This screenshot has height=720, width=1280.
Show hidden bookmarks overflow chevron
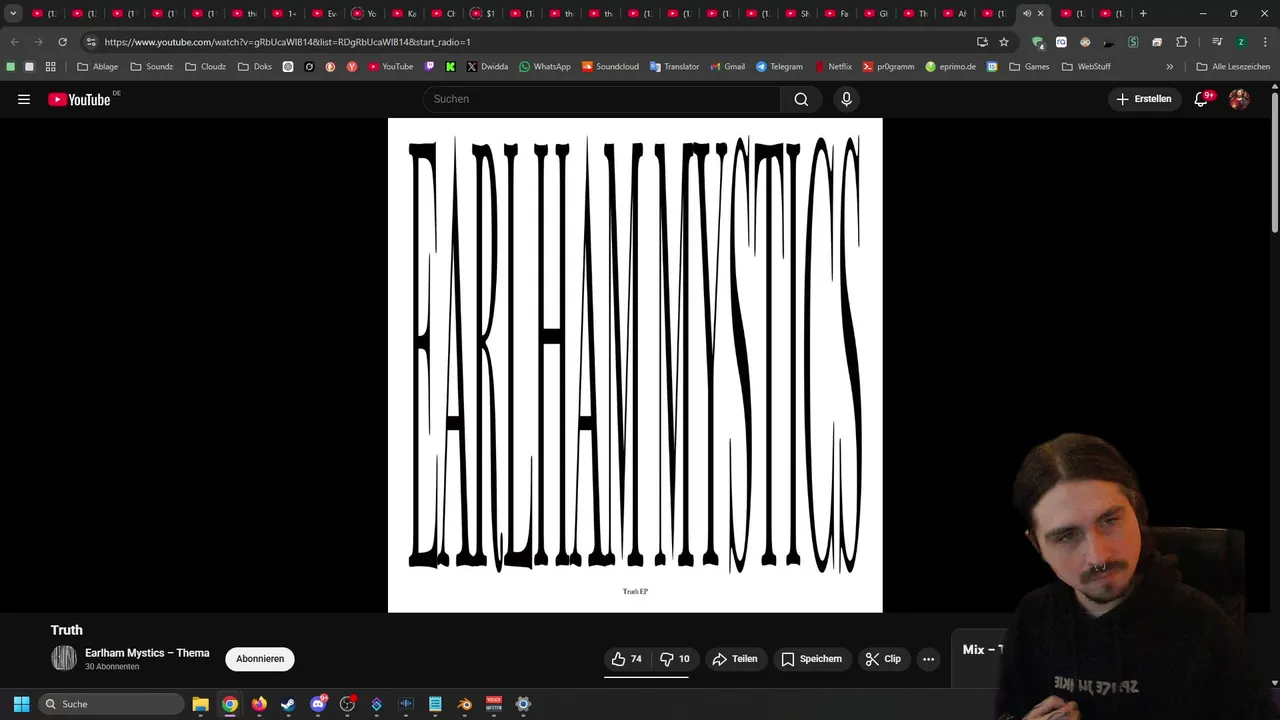tap(1169, 67)
